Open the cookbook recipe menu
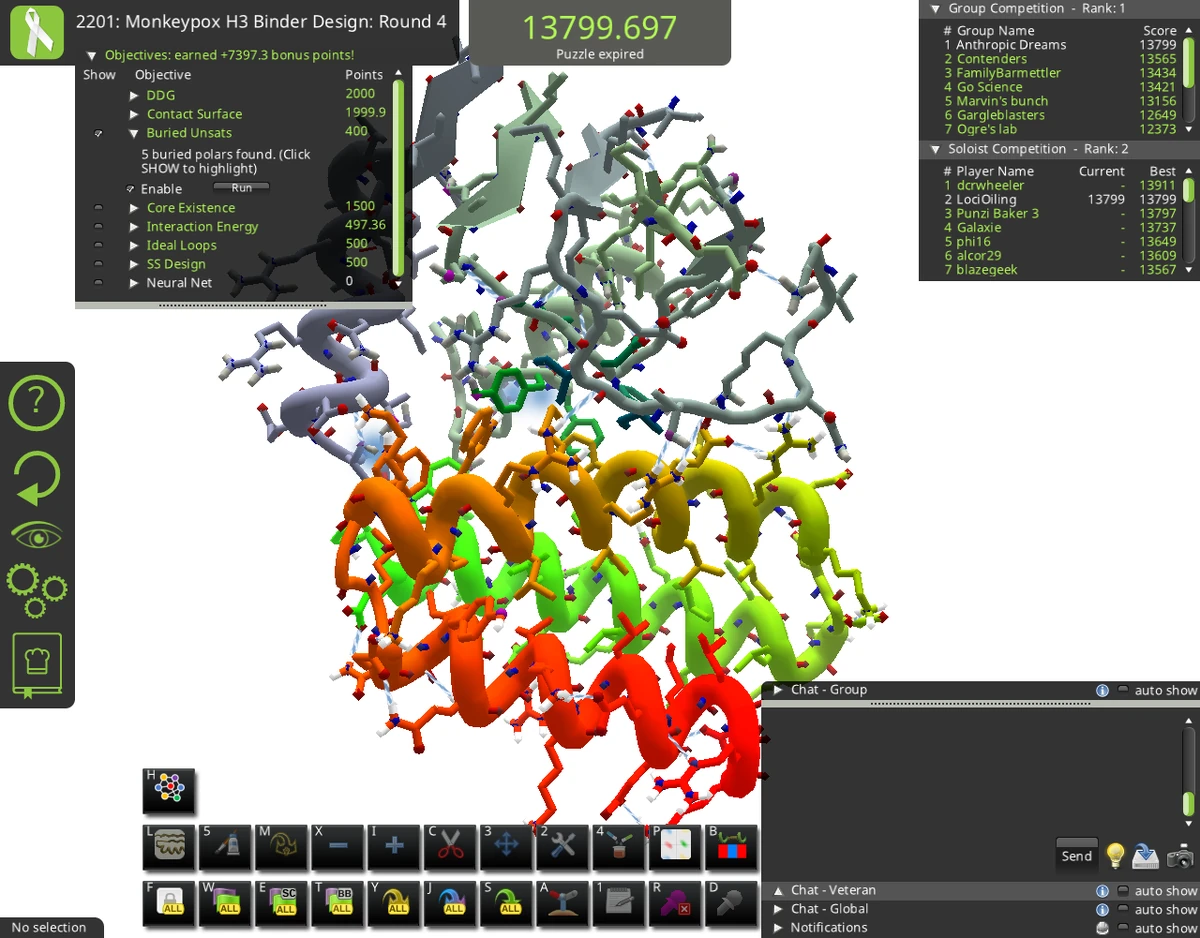 pyautogui.click(x=37, y=666)
